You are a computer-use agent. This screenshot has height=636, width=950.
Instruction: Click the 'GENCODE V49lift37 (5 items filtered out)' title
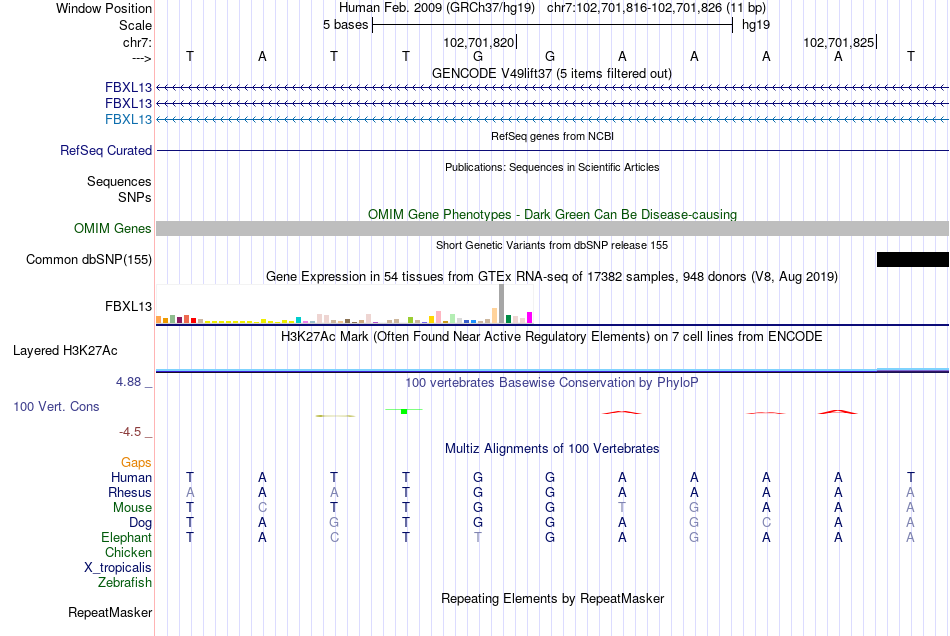tap(552, 73)
